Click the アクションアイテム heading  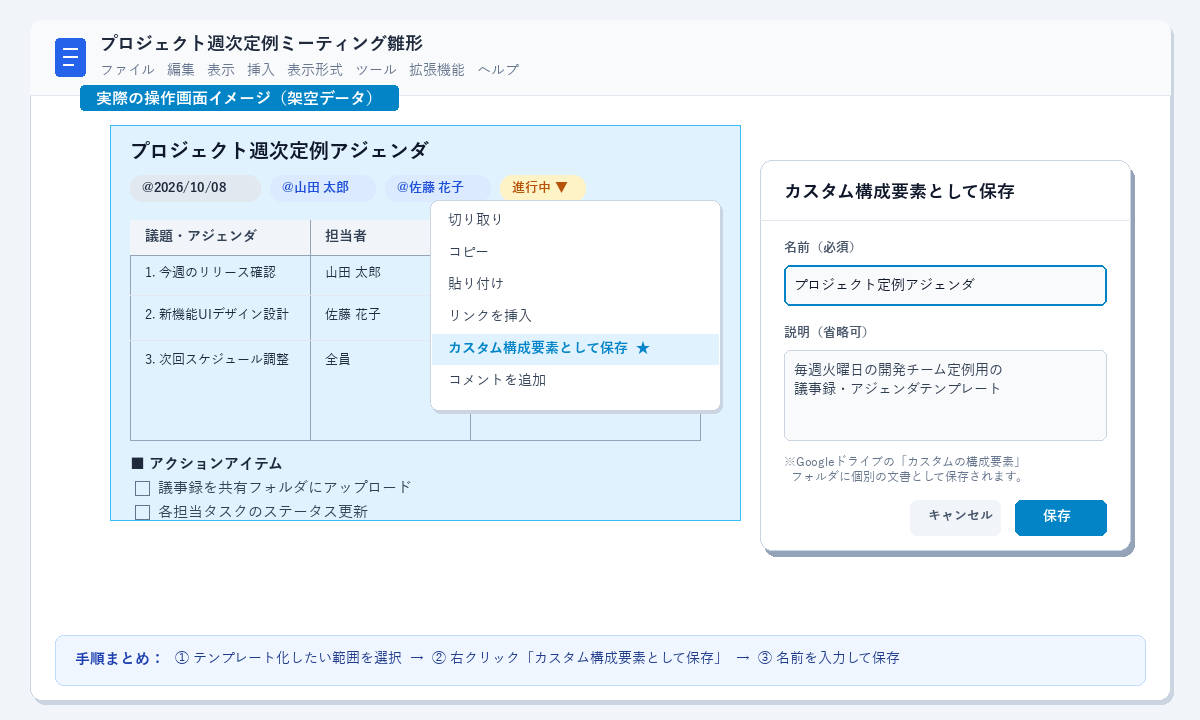(207, 464)
